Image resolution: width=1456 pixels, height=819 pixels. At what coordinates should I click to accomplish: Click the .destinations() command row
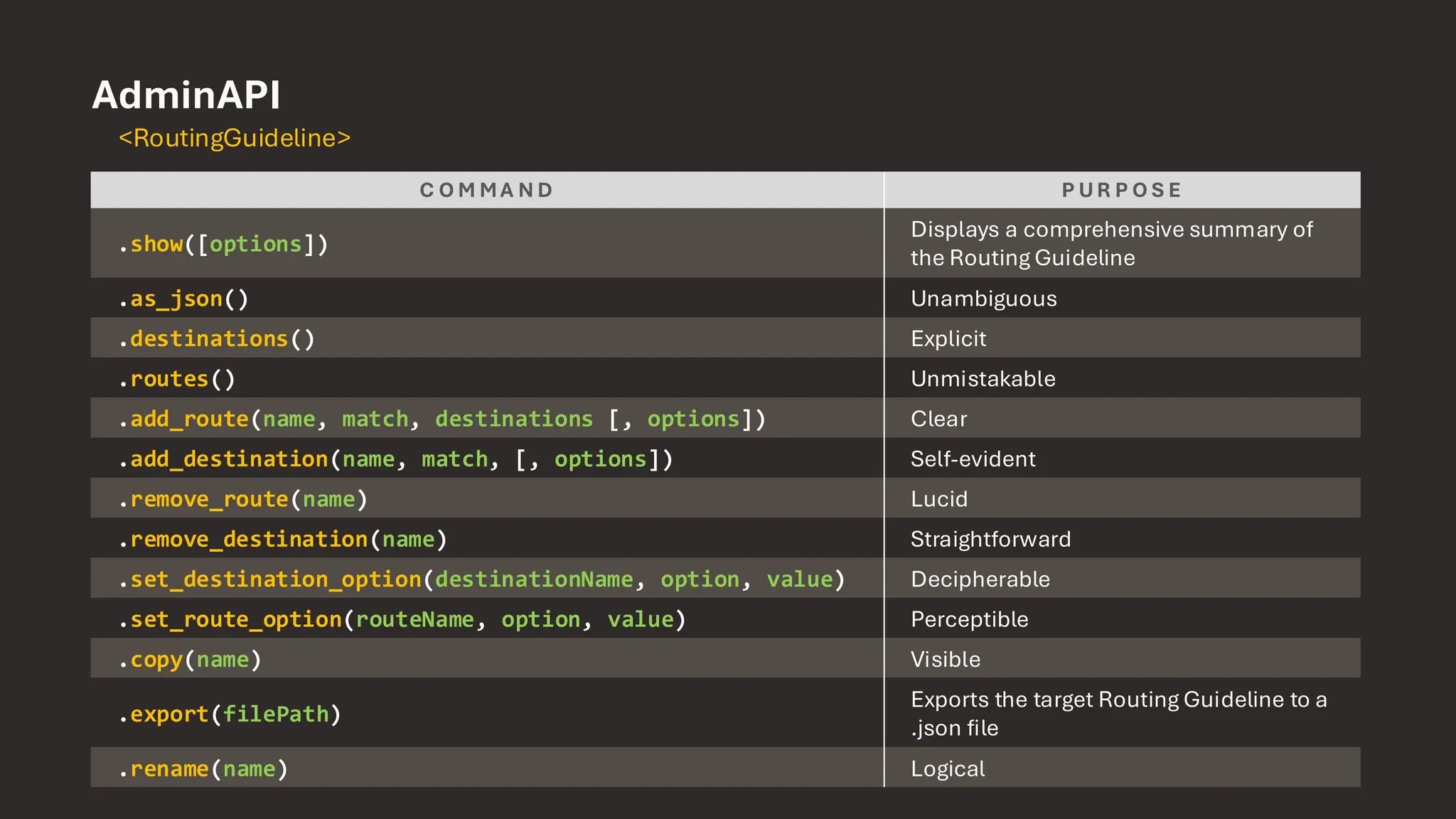click(x=216, y=338)
